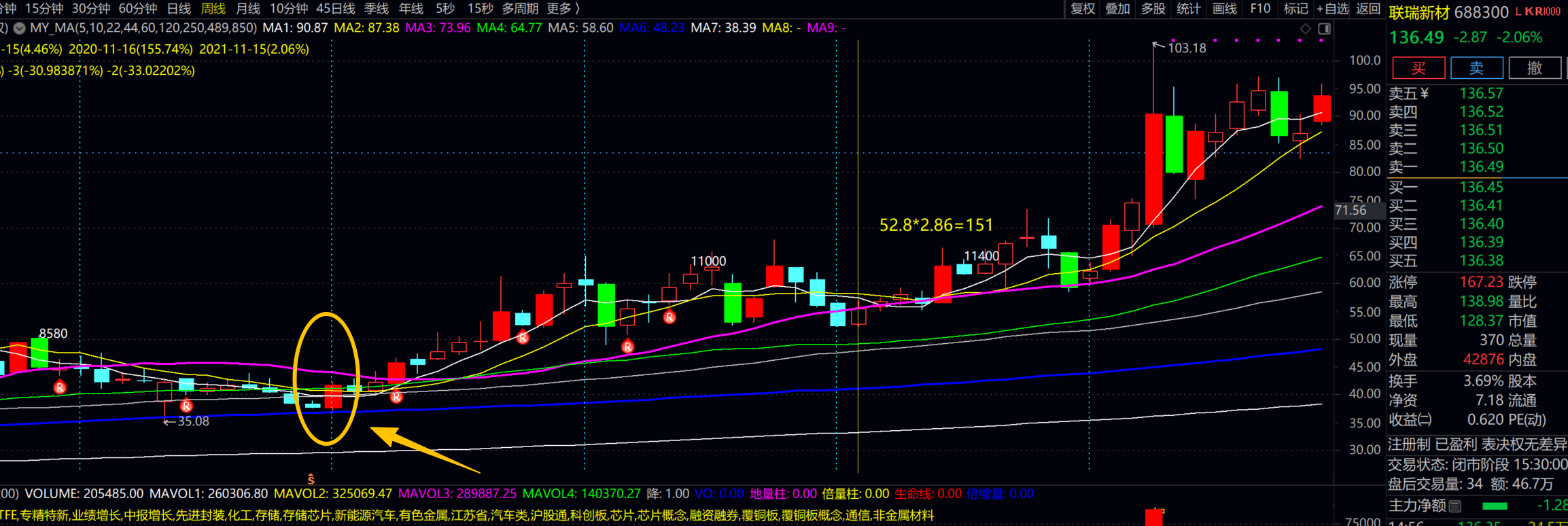Switch to the 30分钟 period tab
This screenshot has height=526, width=1568.
click(90, 9)
